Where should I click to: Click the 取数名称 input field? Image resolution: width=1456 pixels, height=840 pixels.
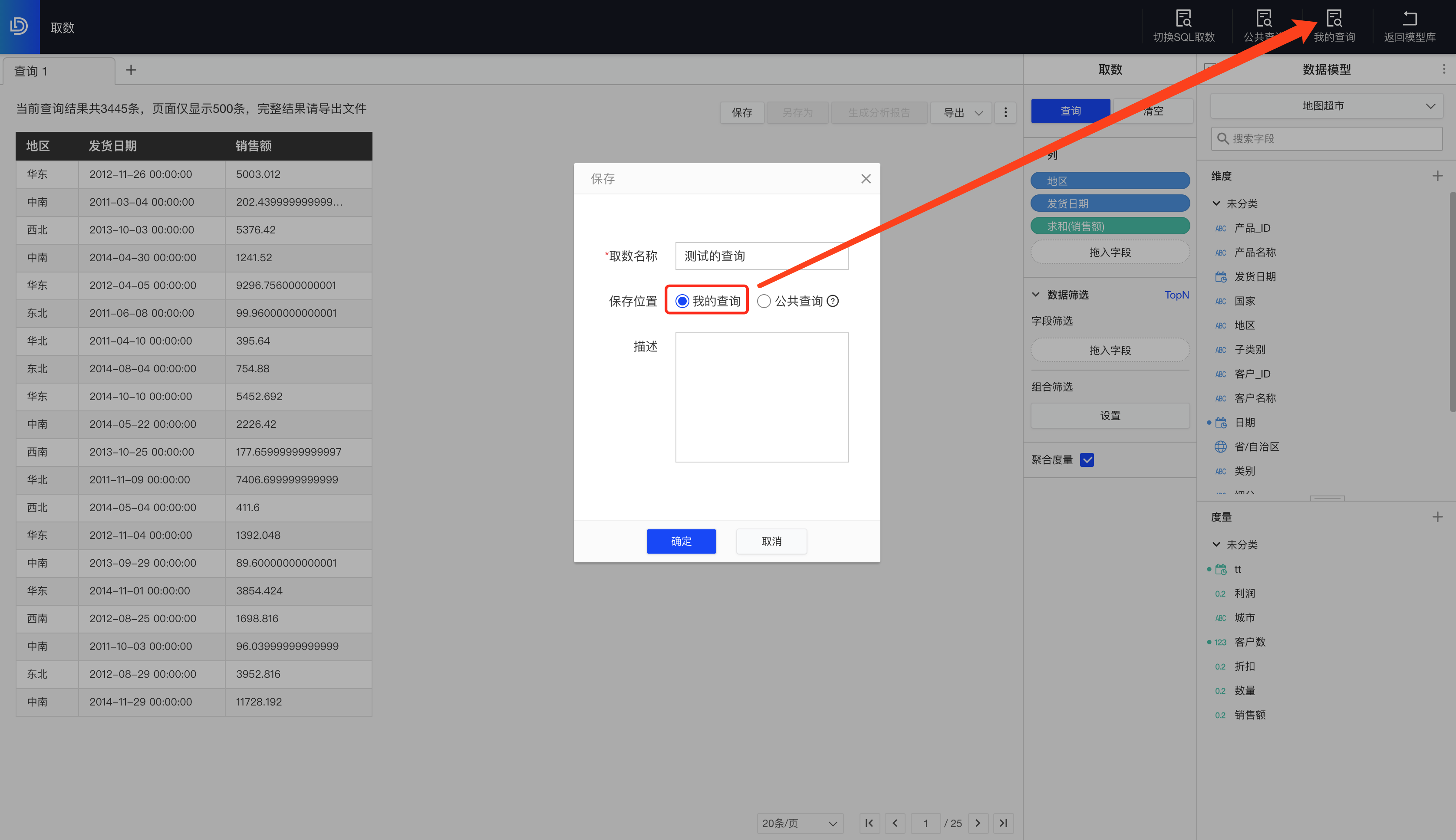tap(762, 256)
